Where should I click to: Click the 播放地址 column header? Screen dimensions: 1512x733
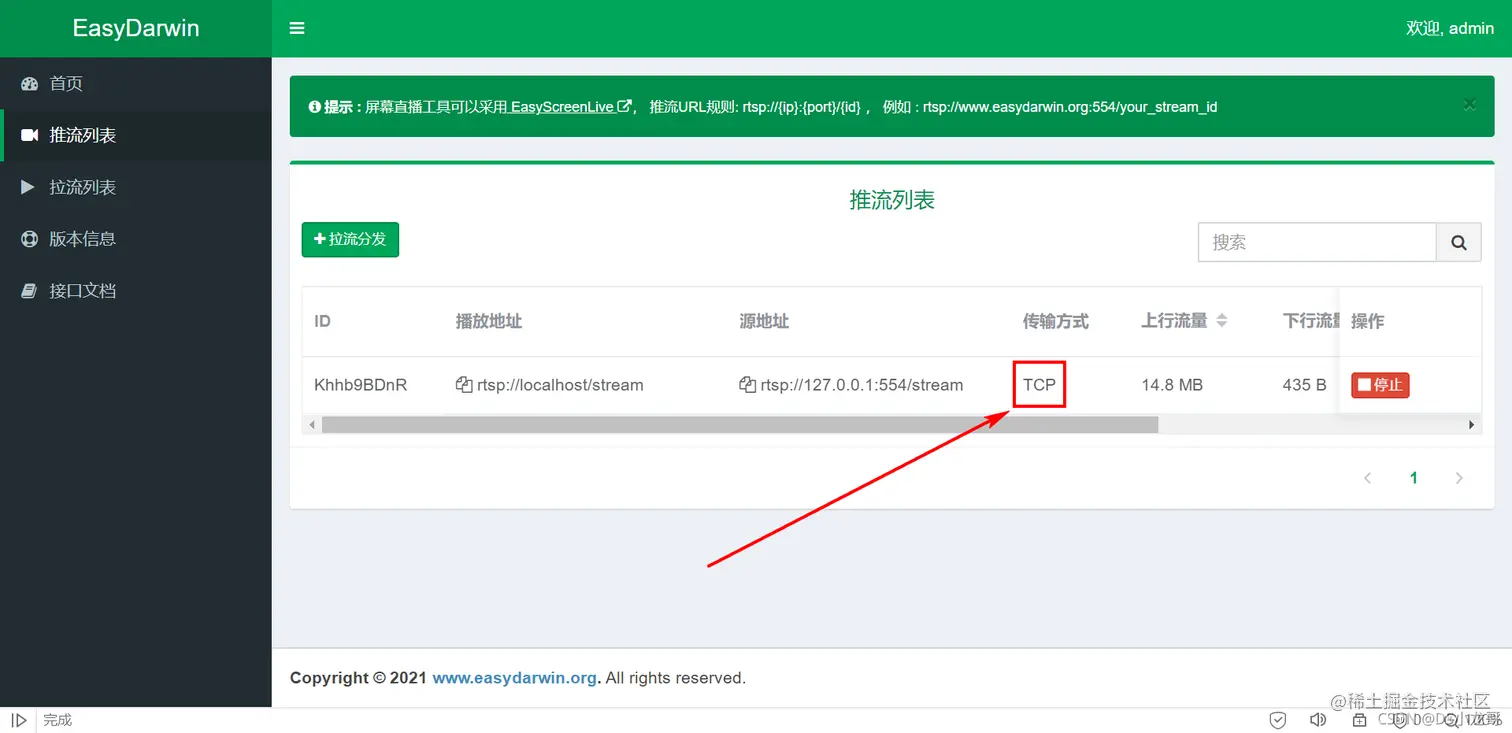tap(489, 321)
